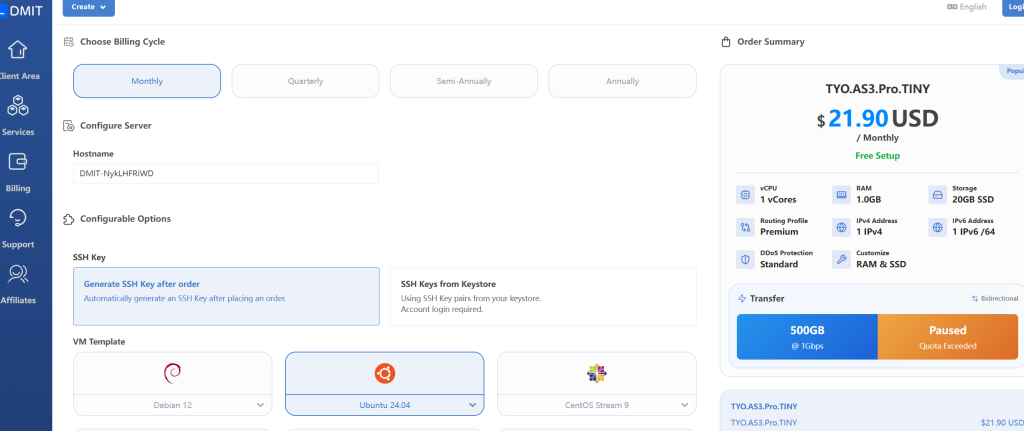Click the 500GB transfer bar segment
Image resolution: width=1024 pixels, height=431 pixels.
point(806,336)
